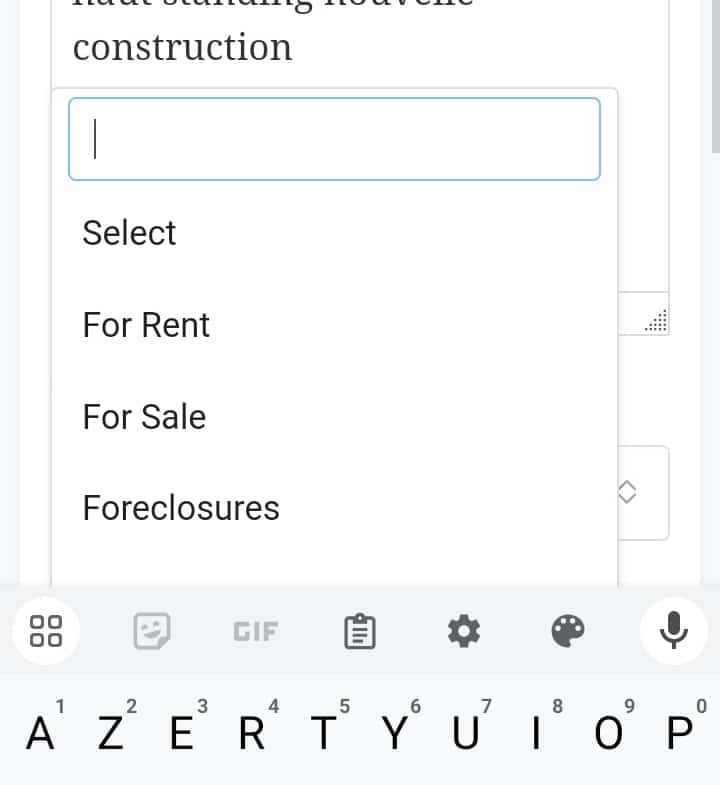
Task: Activate voice input microphone
Action: [673, 631]
